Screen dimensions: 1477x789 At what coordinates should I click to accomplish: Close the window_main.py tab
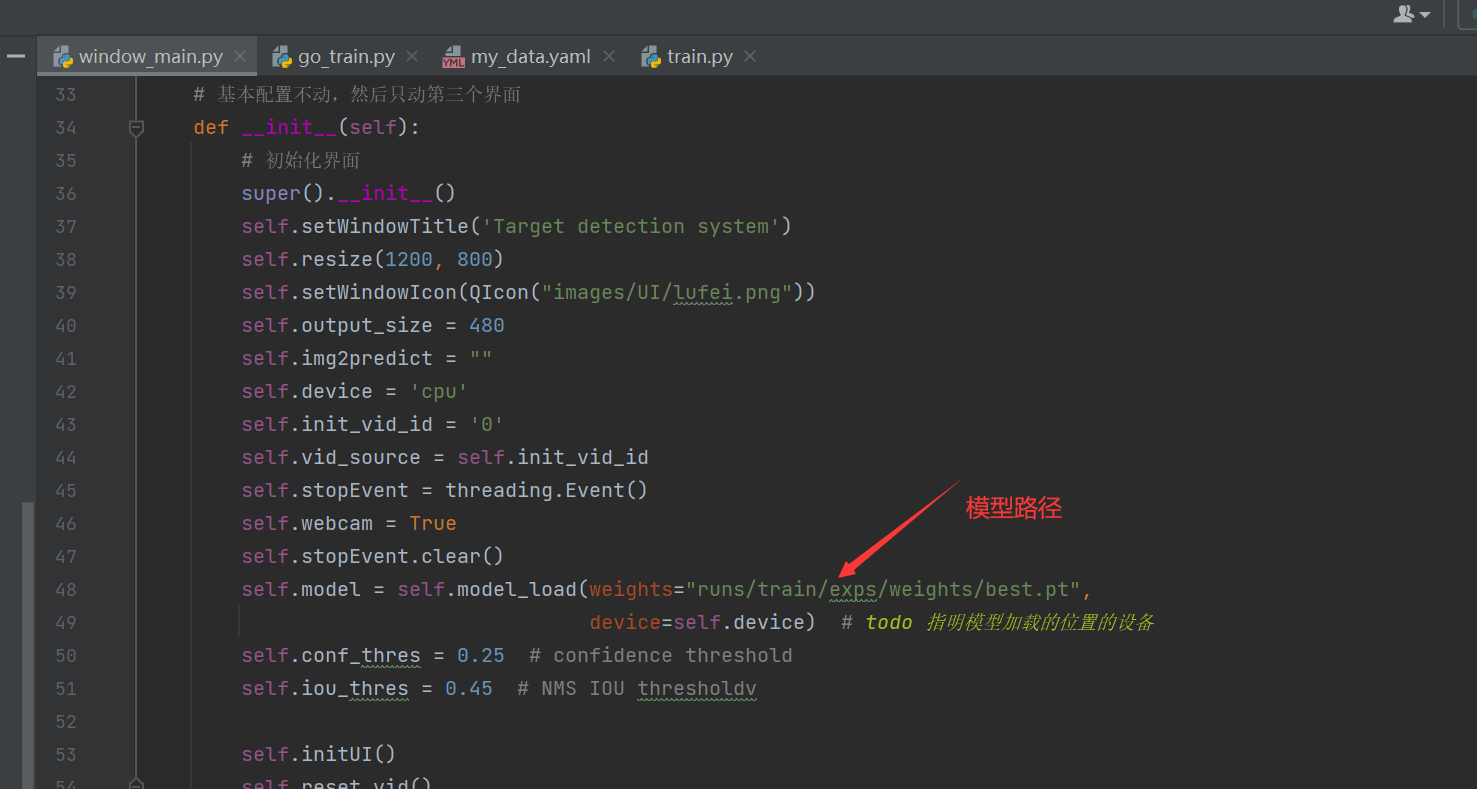[239, 56]
